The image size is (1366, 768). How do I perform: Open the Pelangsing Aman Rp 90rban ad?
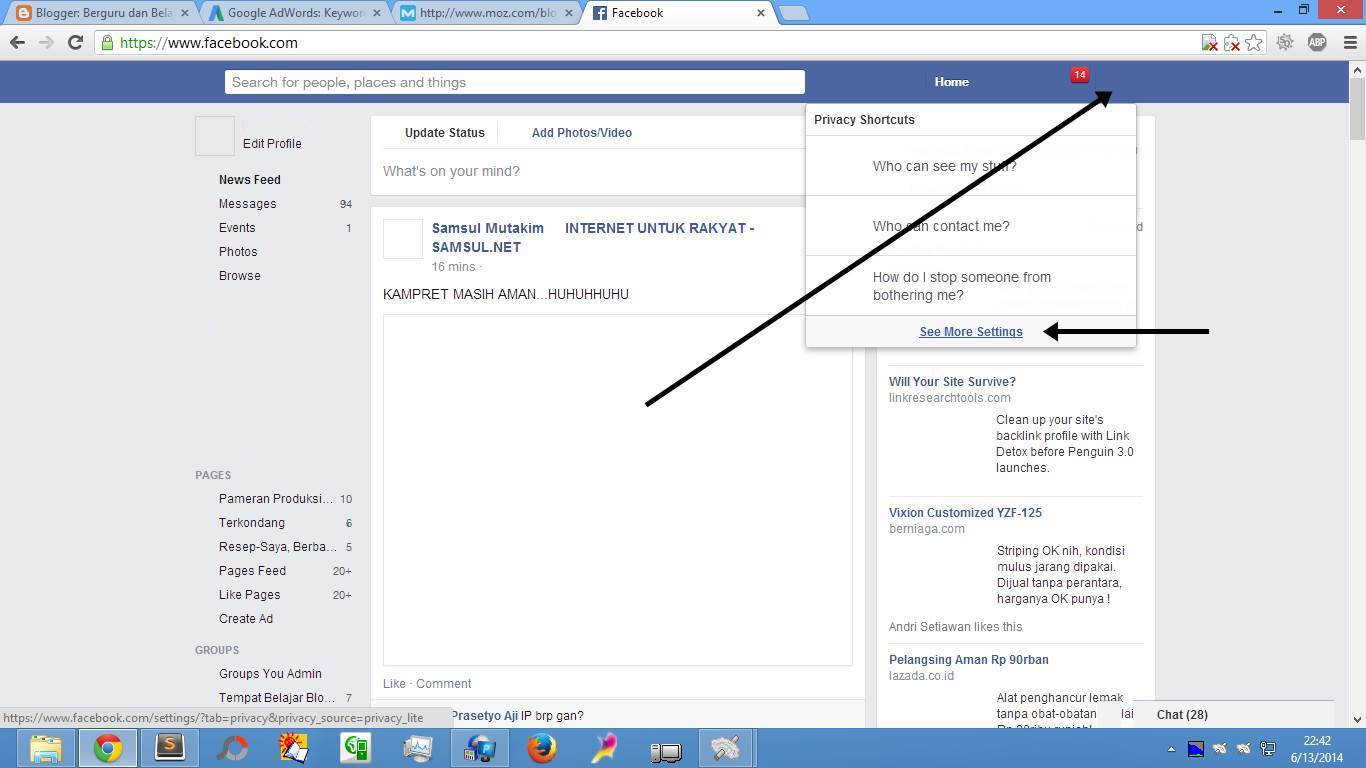click(969, 660)
